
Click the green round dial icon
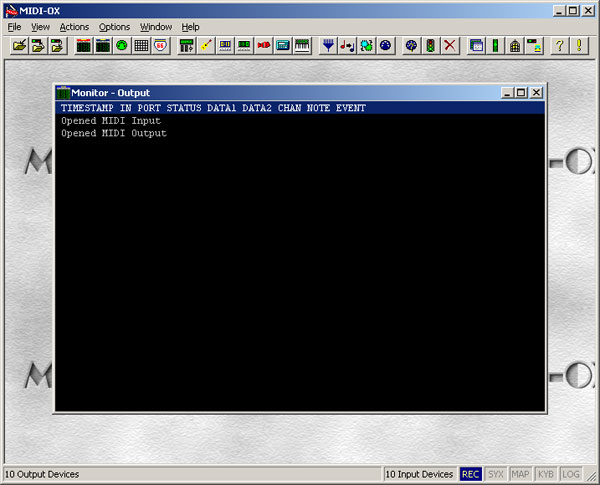click(122, 46)
